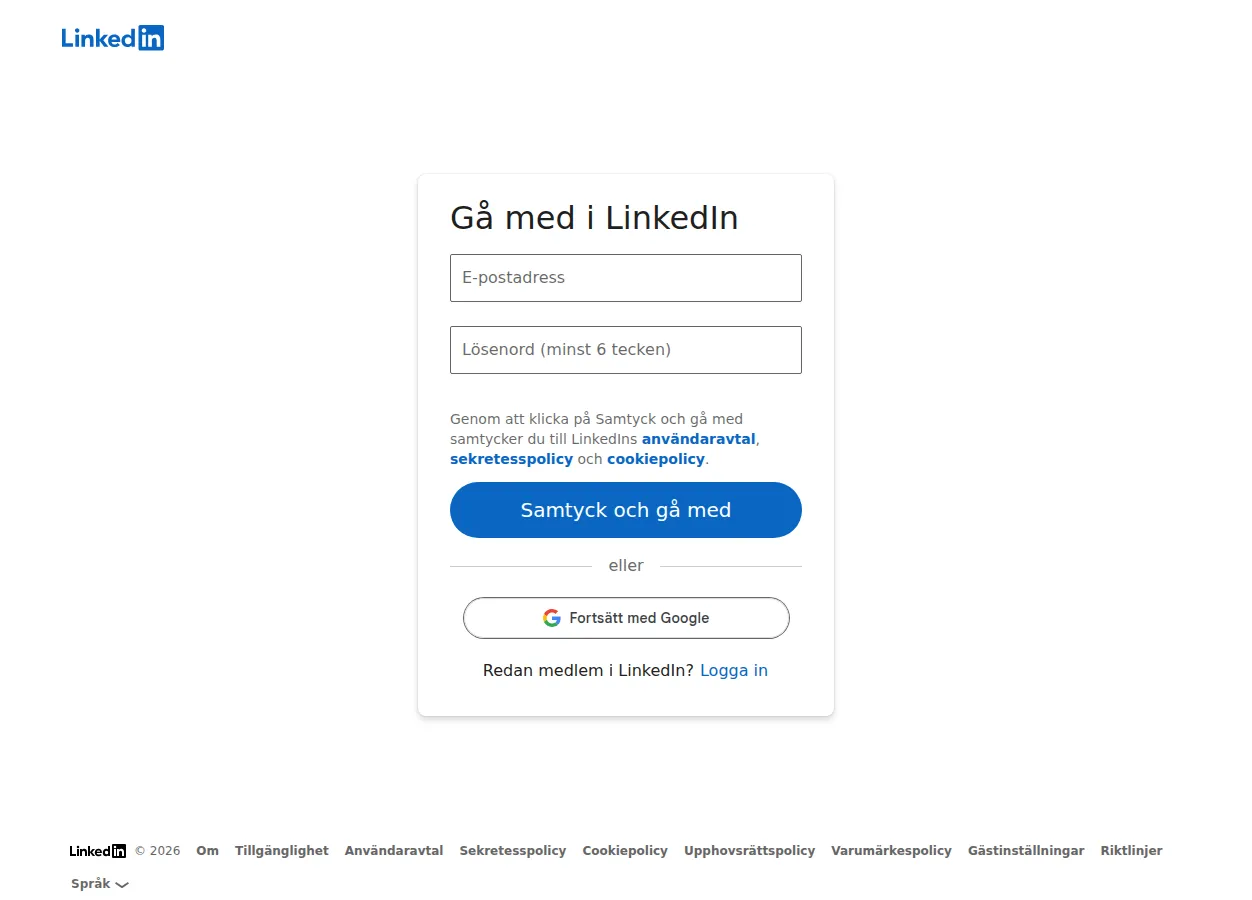Continue with Fortsätt med Google button
Image resolution: width=1252 pixels, height=900 pixels.
[x=626, y=618]
